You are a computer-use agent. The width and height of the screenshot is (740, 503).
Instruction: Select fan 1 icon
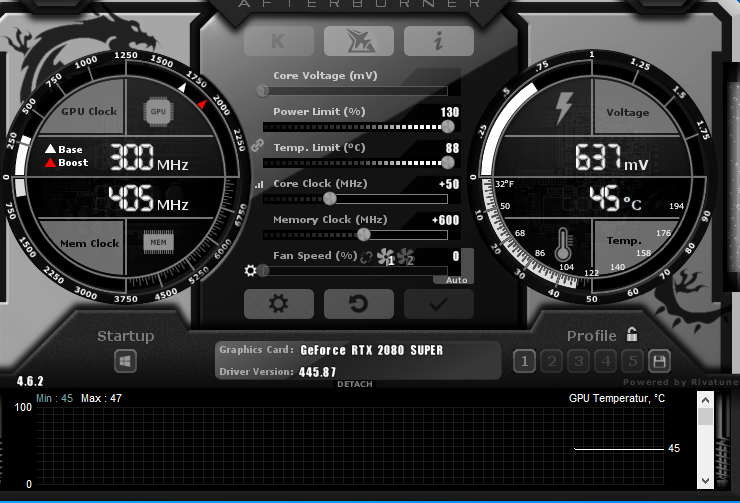[x=386, y=257]
